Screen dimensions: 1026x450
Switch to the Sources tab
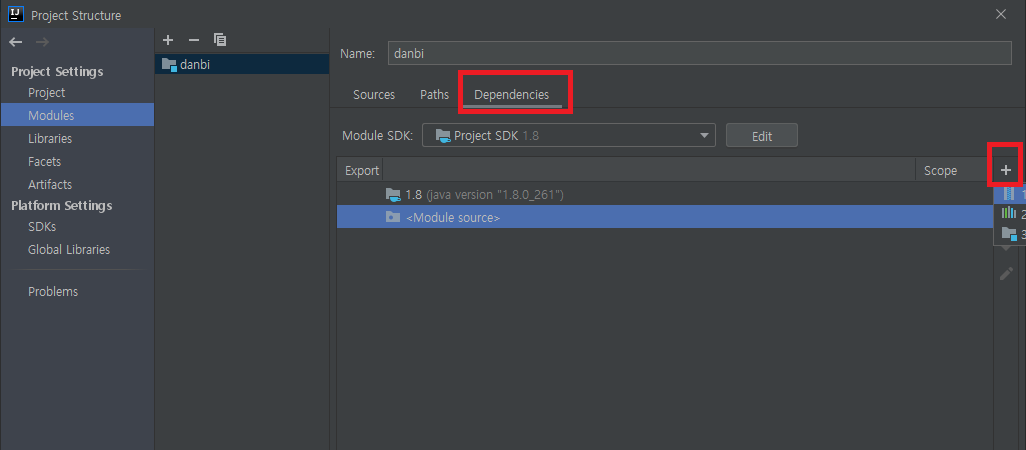click(x=374, y=95)
